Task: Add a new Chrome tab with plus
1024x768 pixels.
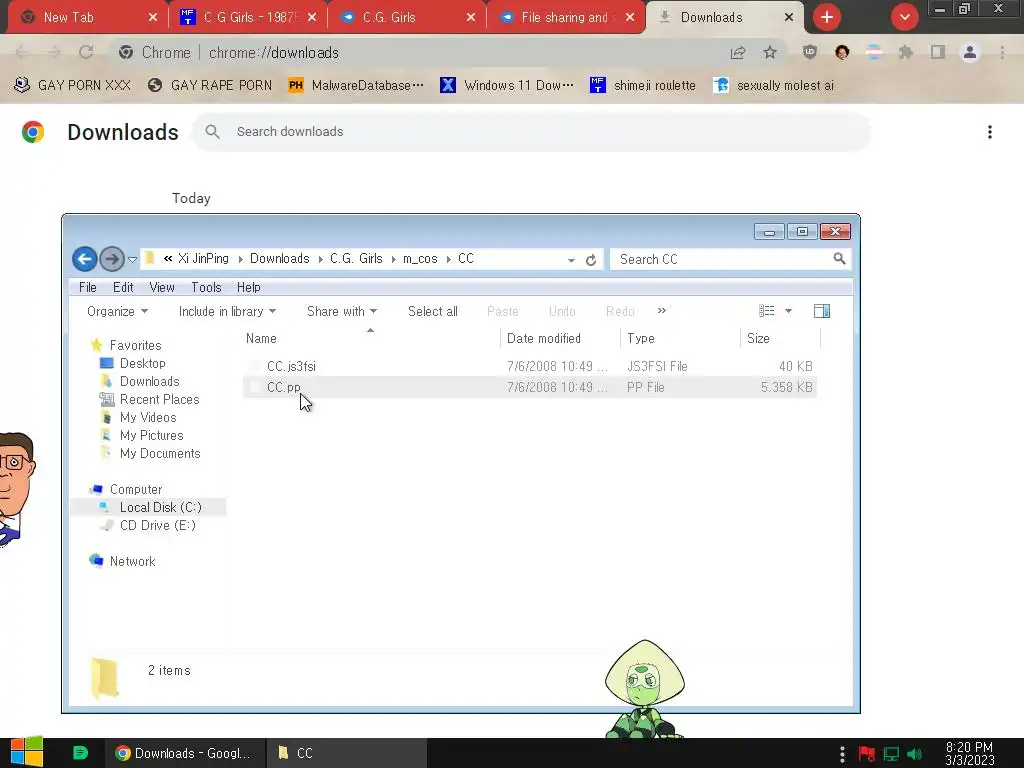Action: (827, 17)
